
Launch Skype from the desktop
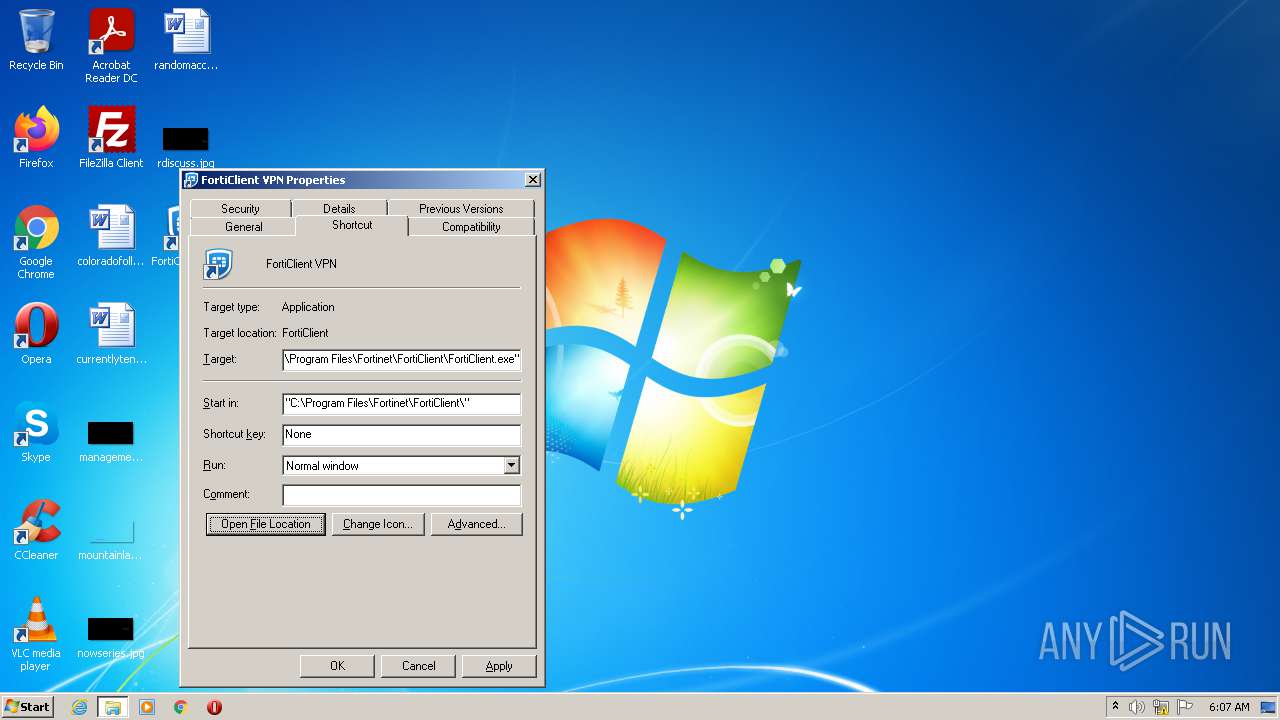click(x=36, y=432)
